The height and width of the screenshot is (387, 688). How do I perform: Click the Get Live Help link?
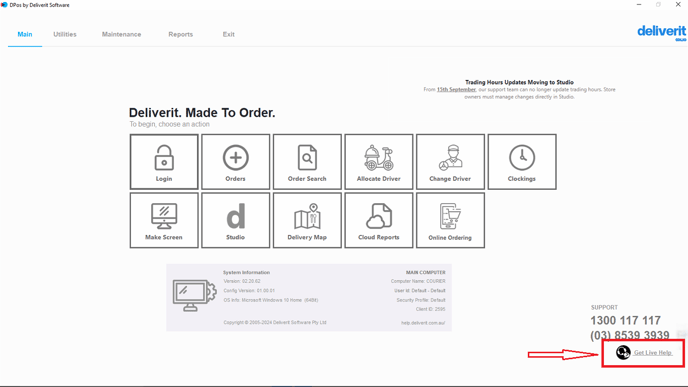(x=653, y=352)
